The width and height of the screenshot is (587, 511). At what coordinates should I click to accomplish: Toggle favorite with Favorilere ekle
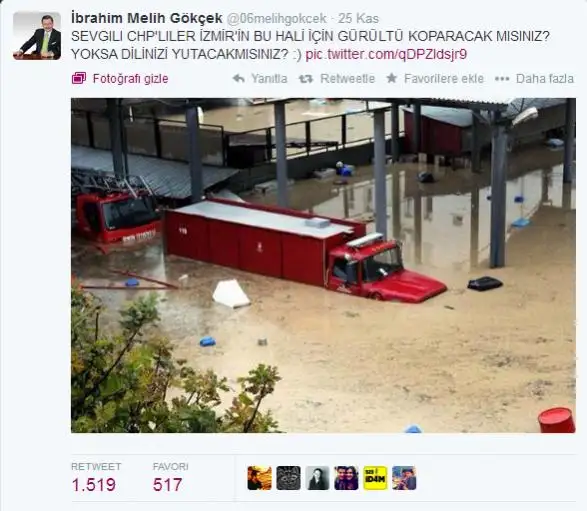coord(444,79)
